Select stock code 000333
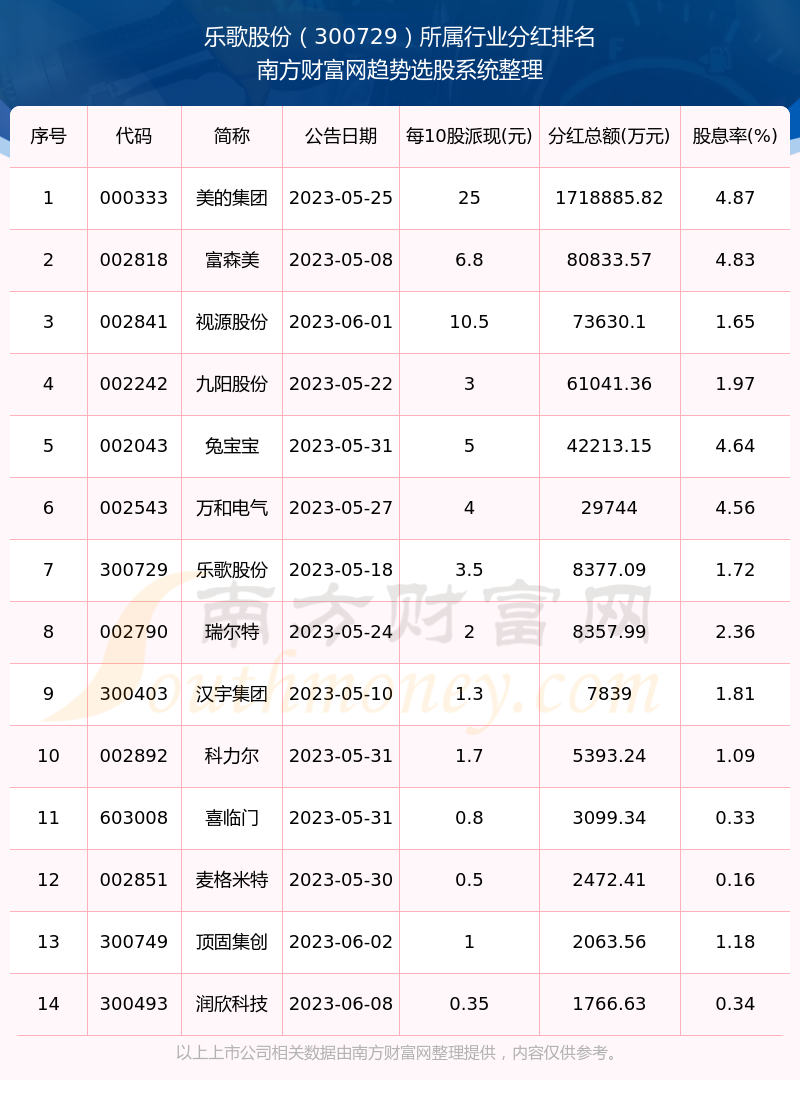Viewport: 800px width, 1102px height. (x=134, y=198)
